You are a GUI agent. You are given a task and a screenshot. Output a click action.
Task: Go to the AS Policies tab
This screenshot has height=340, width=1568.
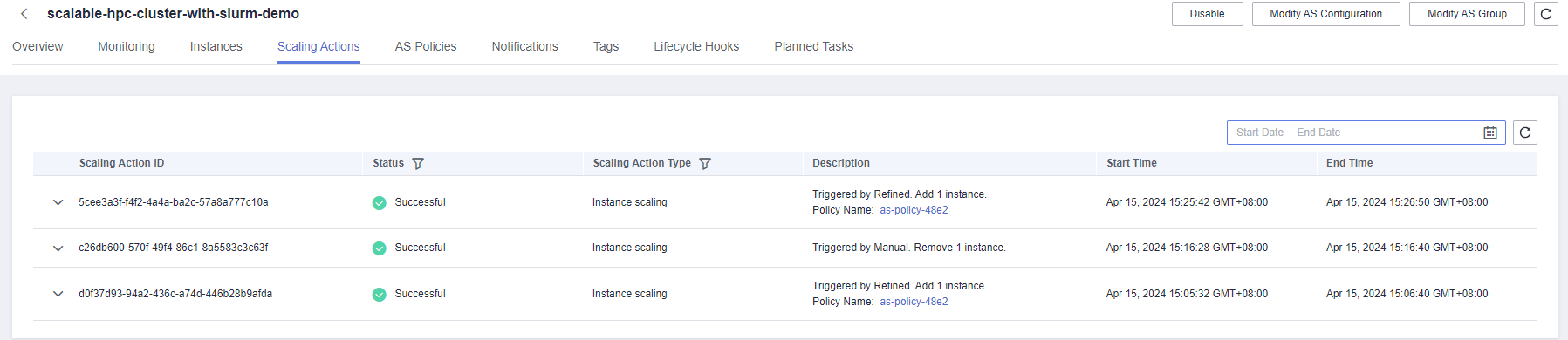[426, 46]
